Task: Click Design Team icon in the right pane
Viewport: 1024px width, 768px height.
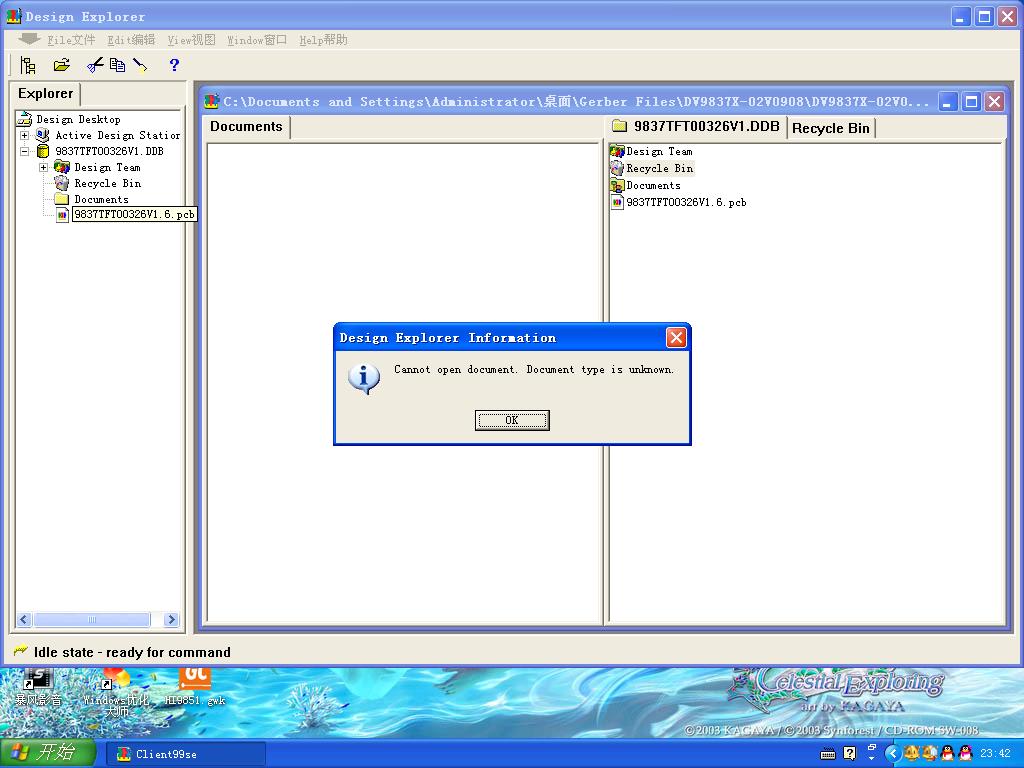Action: click(617, 151)
